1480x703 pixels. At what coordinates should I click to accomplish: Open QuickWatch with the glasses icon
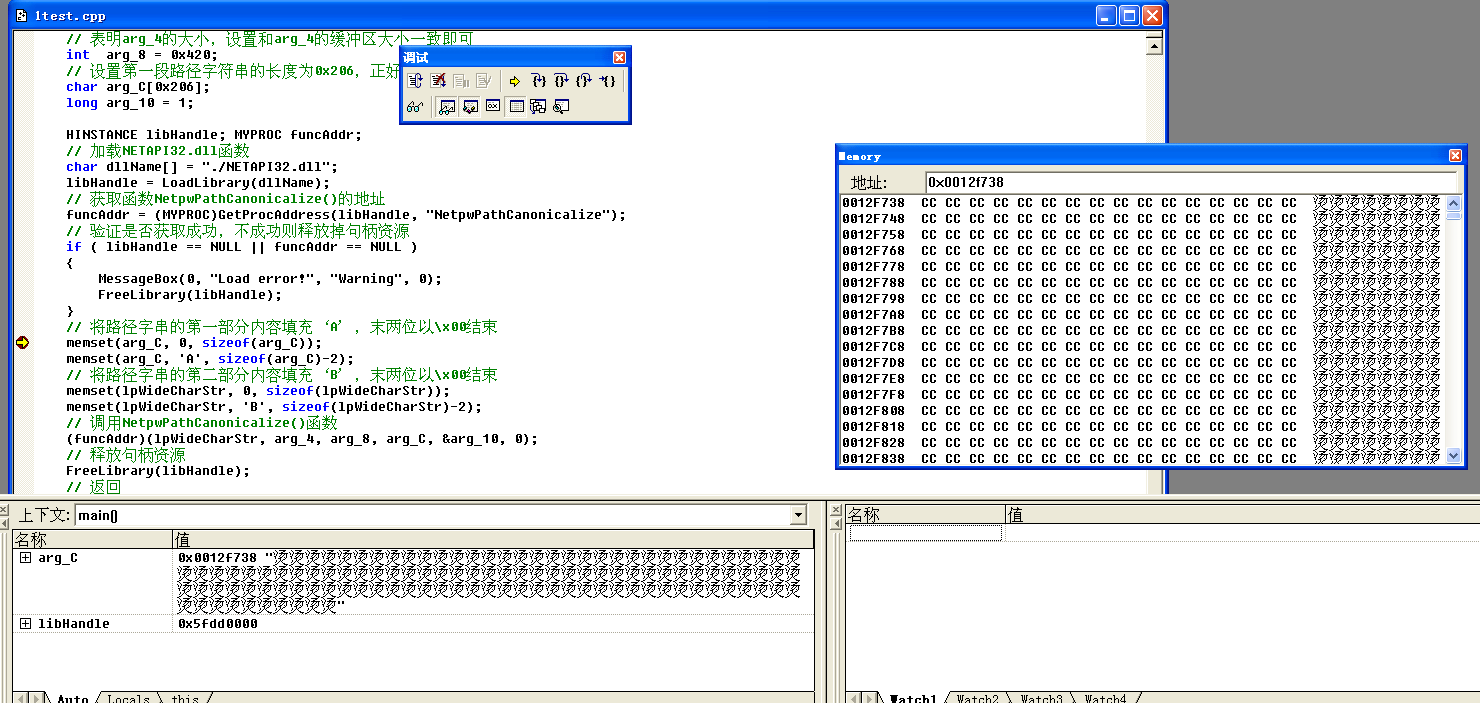coord(415,107)
